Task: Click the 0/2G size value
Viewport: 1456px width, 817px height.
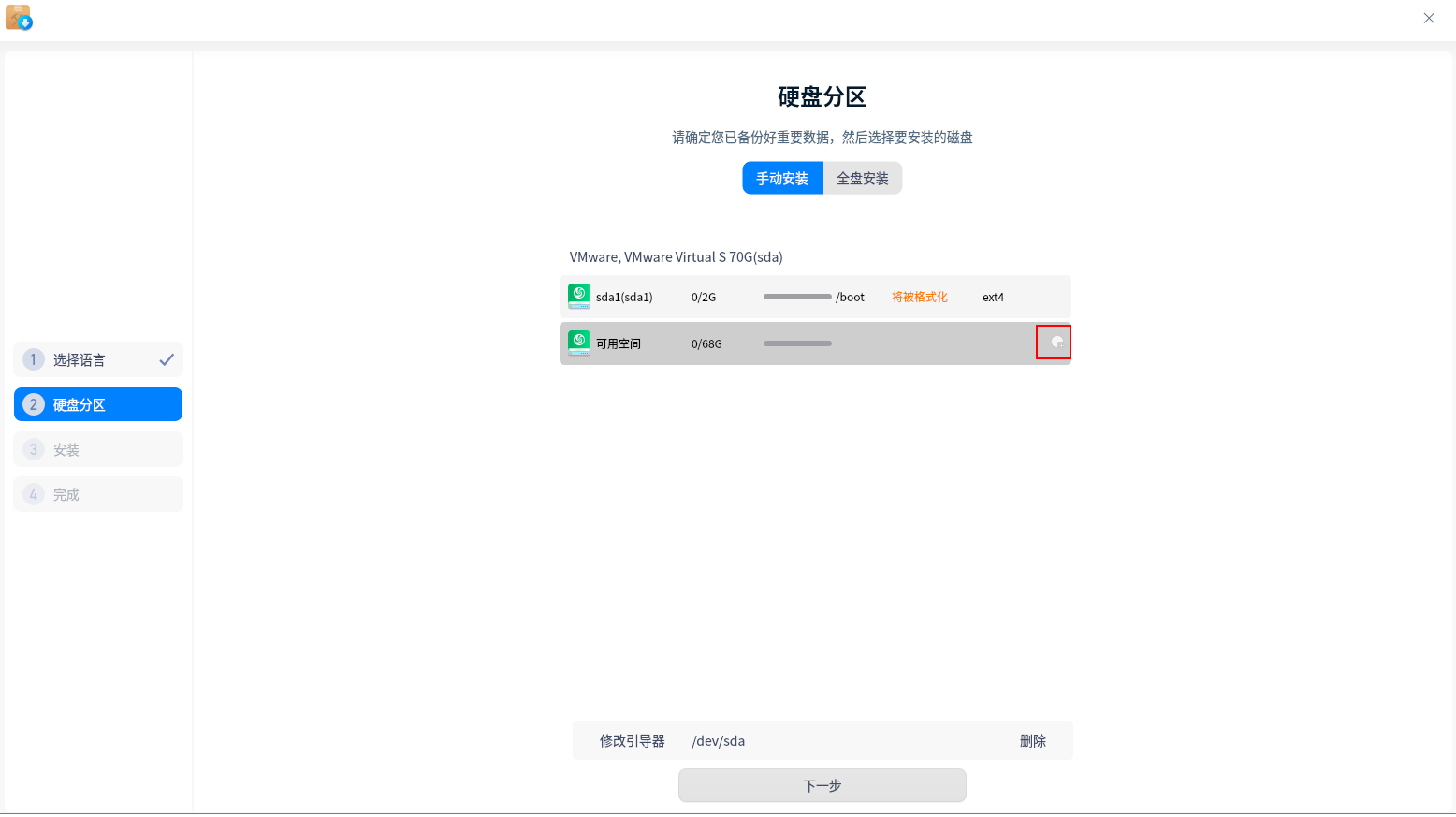Action: point(704,297)
